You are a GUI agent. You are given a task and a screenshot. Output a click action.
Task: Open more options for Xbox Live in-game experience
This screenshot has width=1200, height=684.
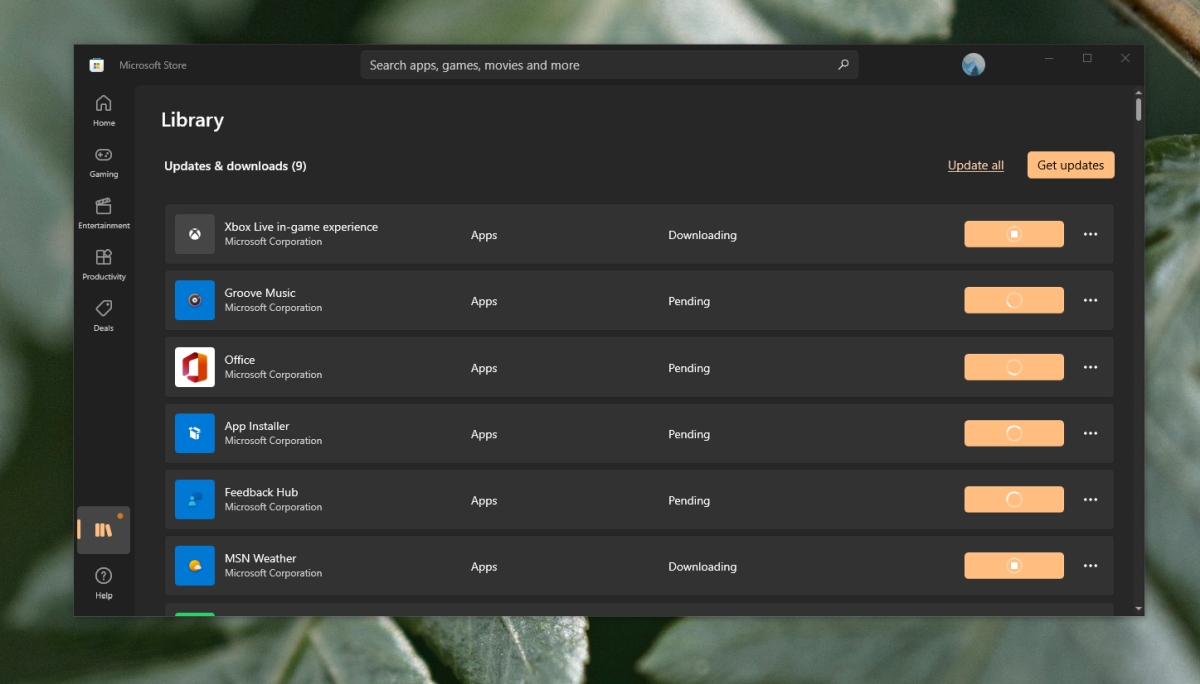1090,234
